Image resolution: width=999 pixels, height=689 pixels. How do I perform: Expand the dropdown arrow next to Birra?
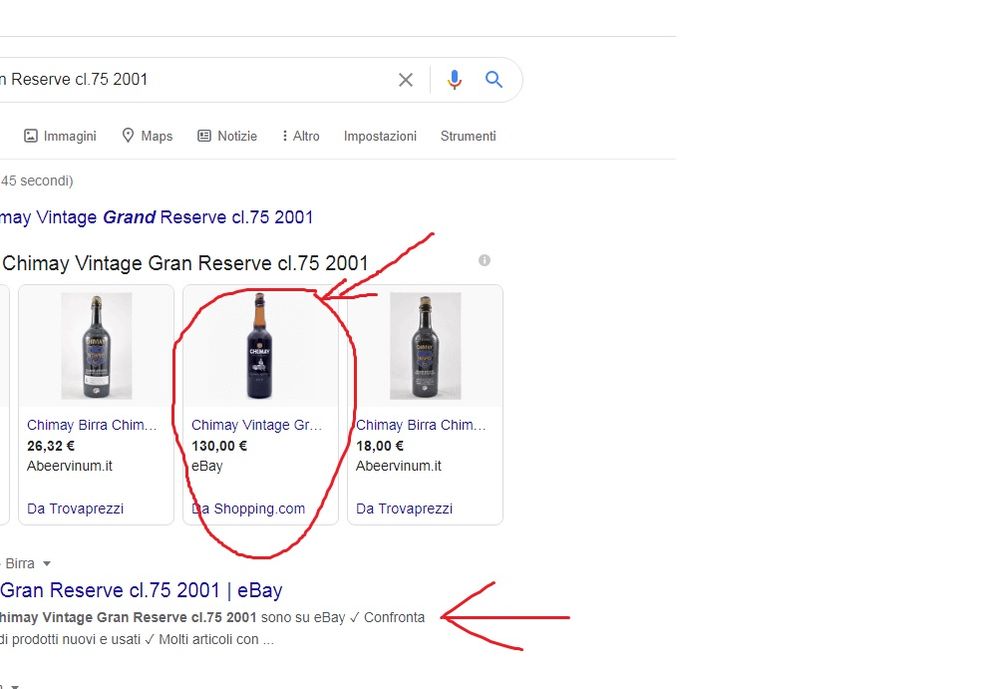click(46, 564)
